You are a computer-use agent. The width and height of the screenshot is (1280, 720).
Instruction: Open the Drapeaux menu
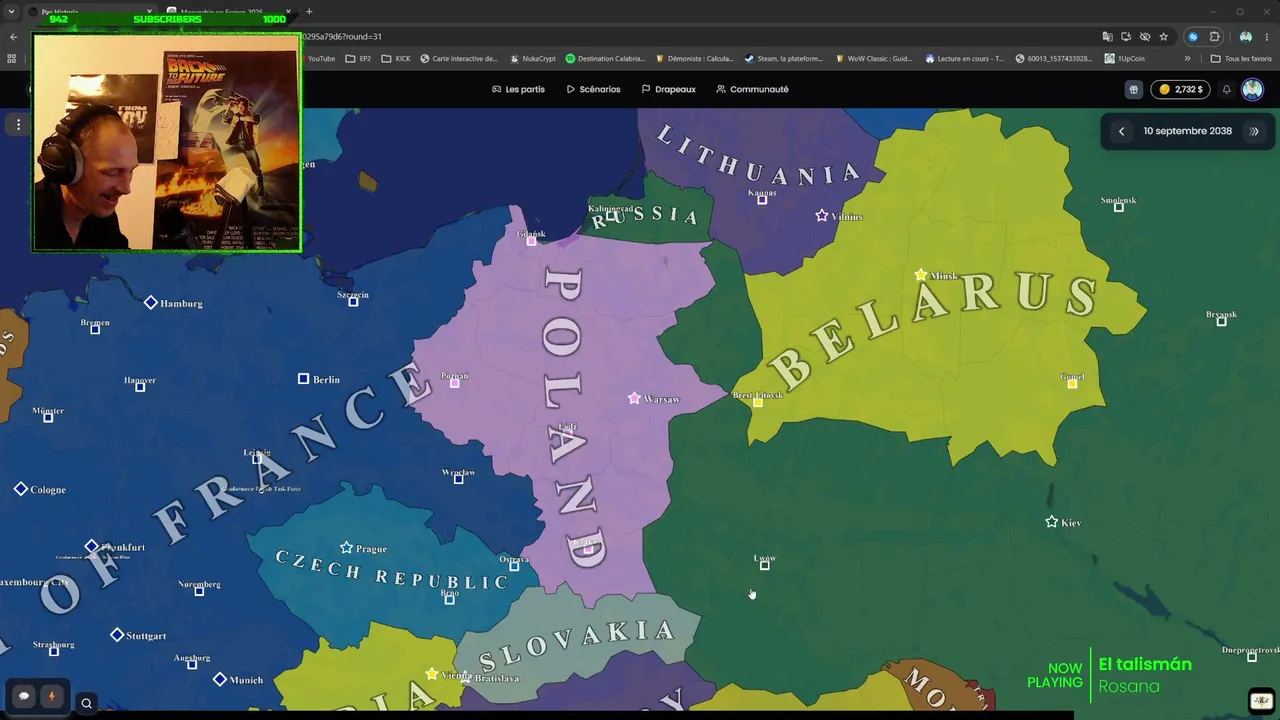(668, 89)
